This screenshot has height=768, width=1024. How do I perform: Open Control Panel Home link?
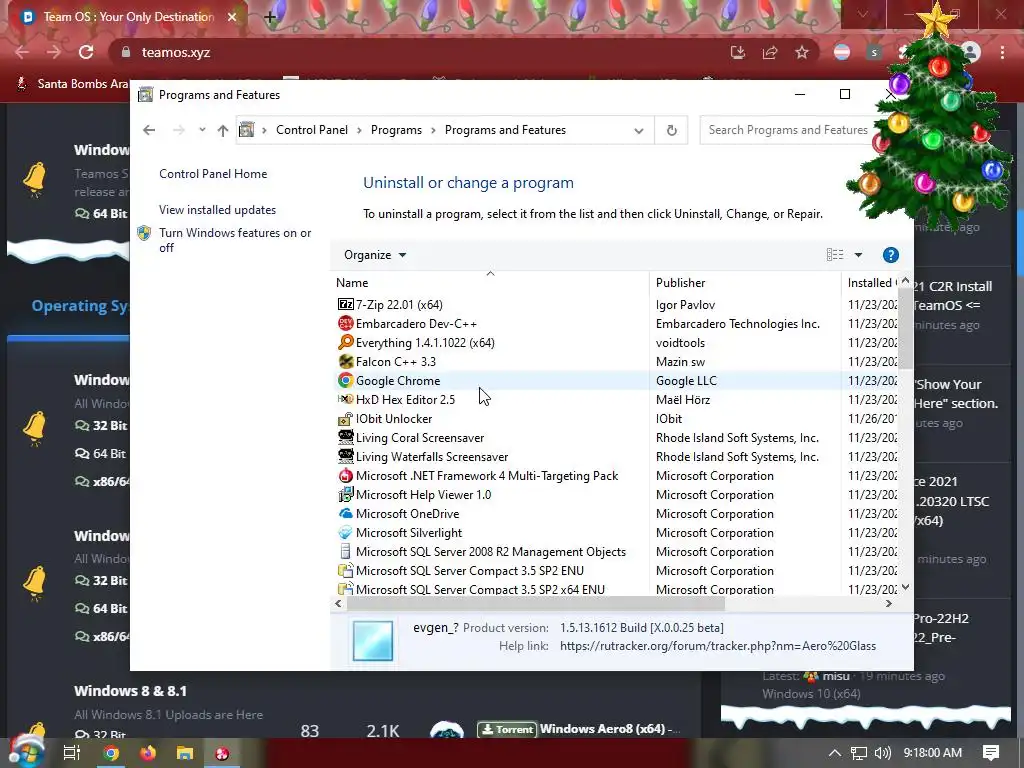point(213,174)
